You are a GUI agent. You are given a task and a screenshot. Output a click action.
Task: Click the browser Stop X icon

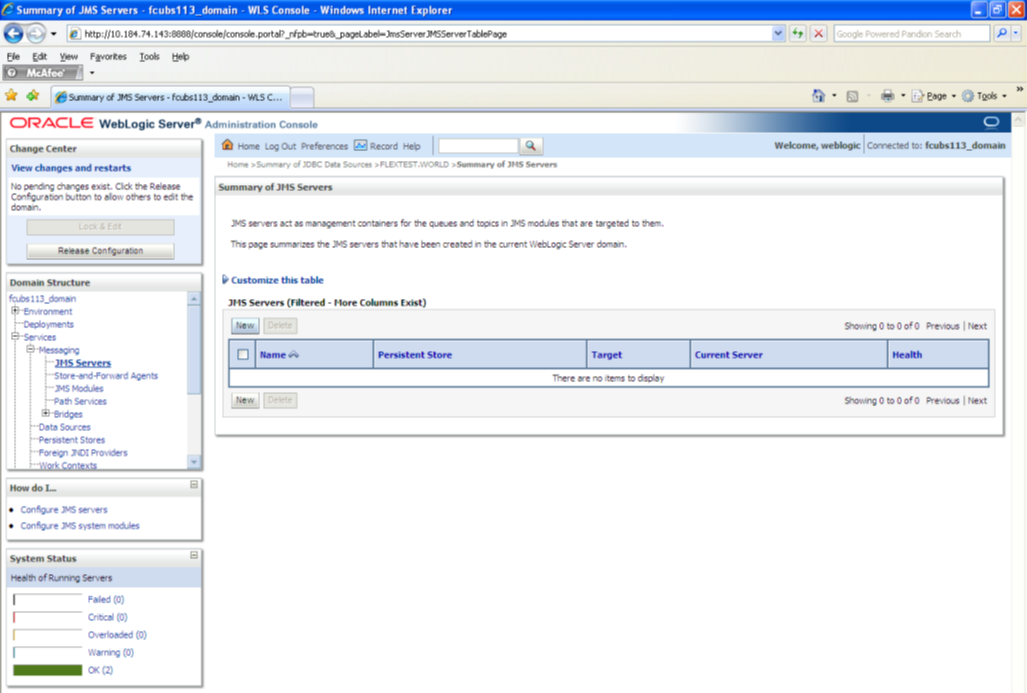click(x=819, y=33)
